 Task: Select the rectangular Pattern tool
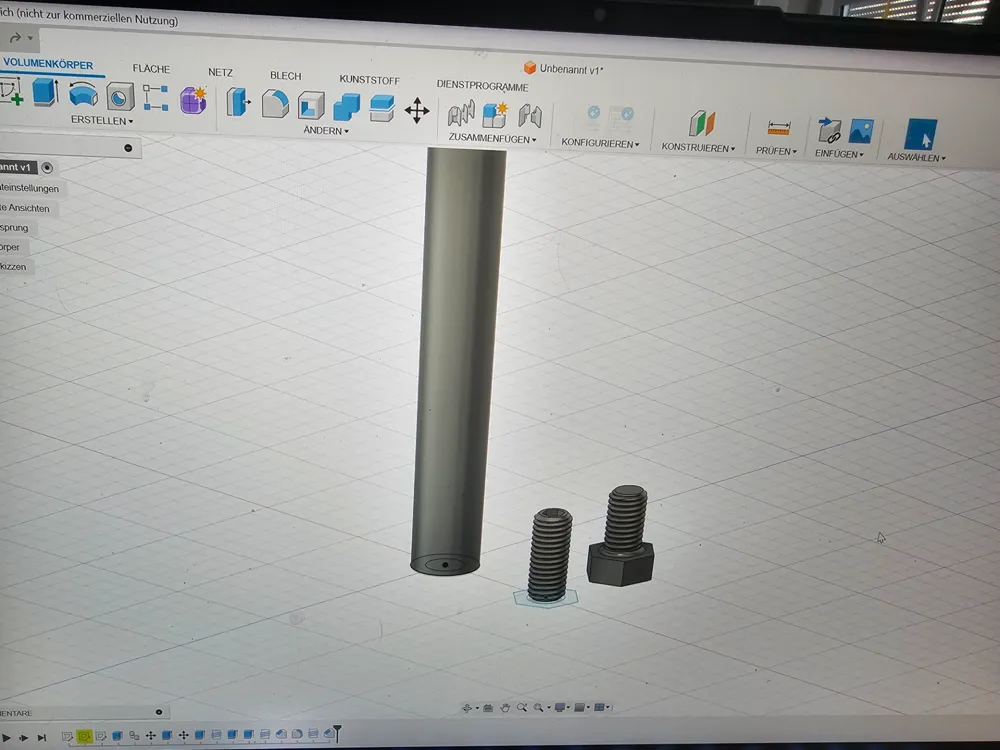[156, 98]
